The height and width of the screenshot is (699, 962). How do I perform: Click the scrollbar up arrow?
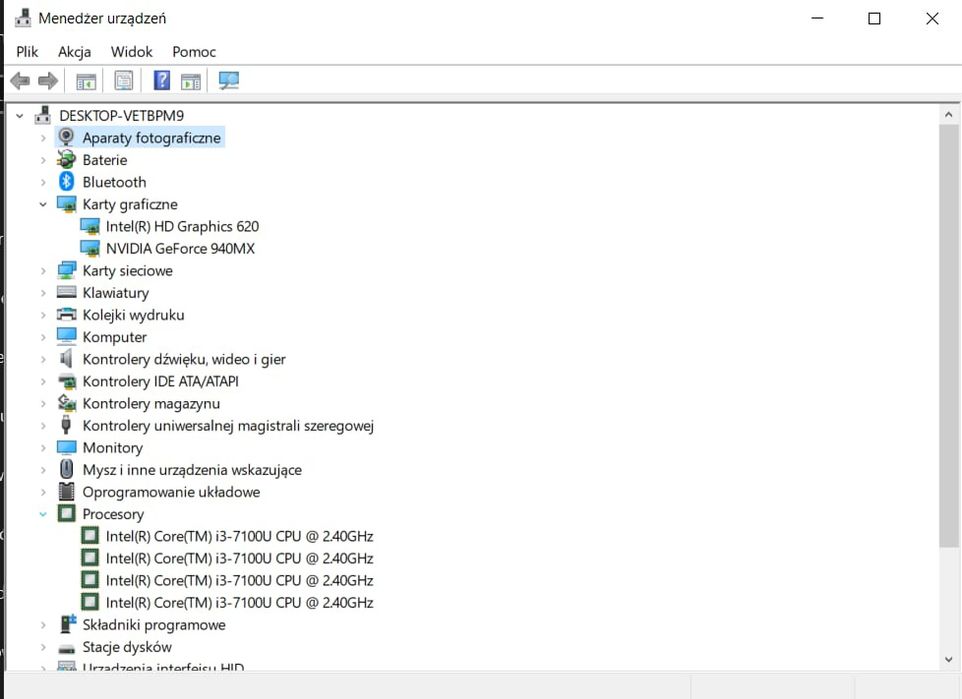pyautogui.click(x=948, y=115)
